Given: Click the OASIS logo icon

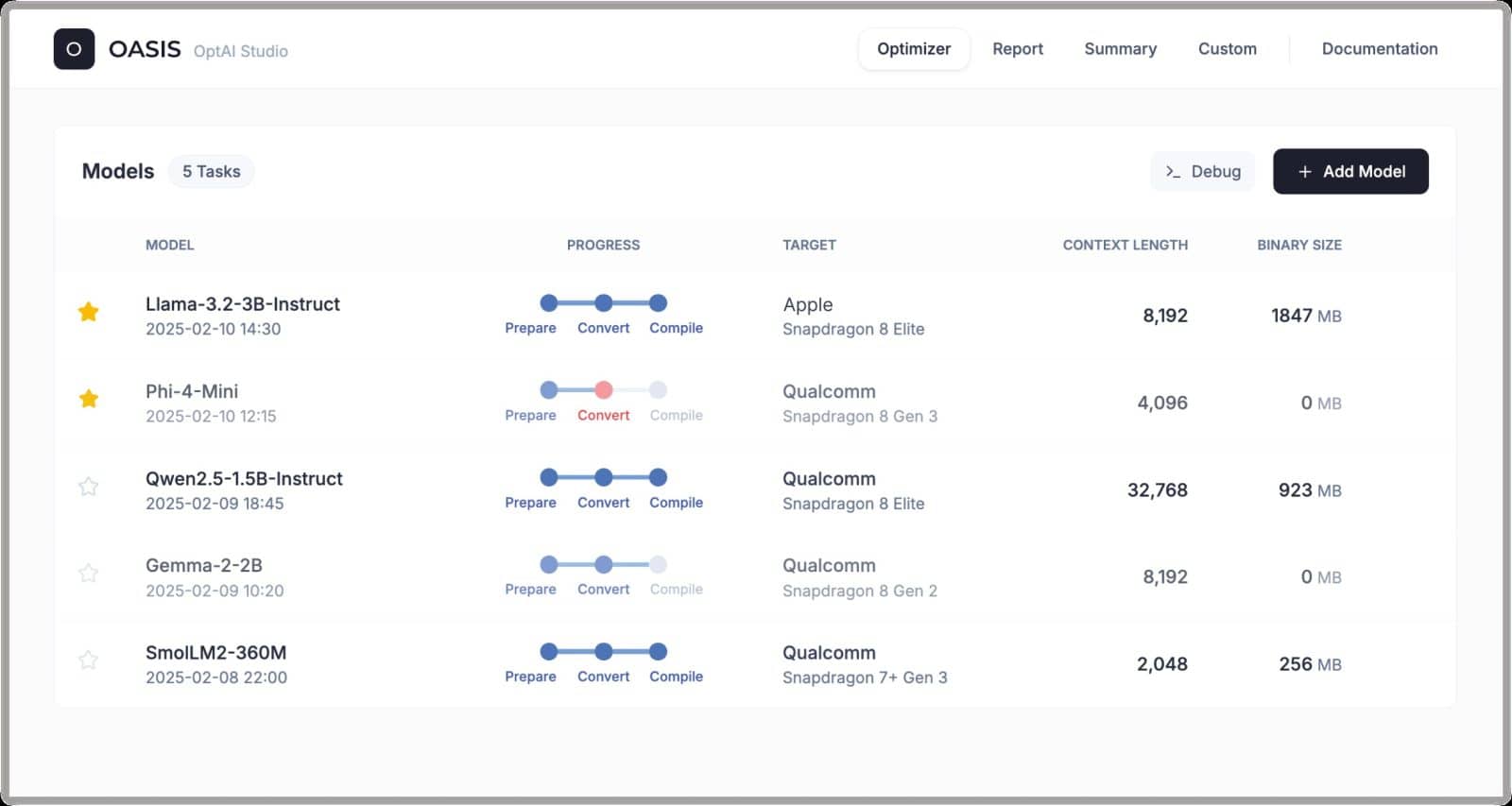Looking at the screenshot, I should point(74,49).
